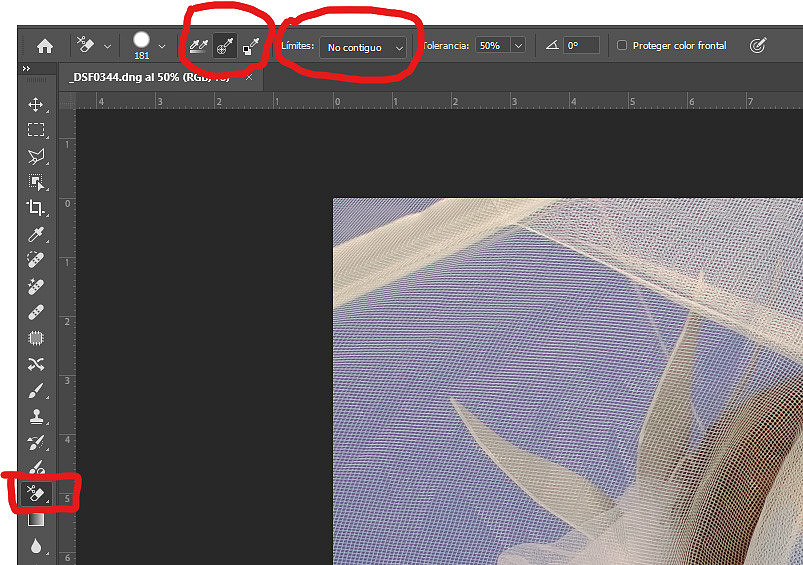The height and width of the screenshot is (565, 803).
Task: Select the Remove tool with sparkles
Action: (x=36, y=286)
